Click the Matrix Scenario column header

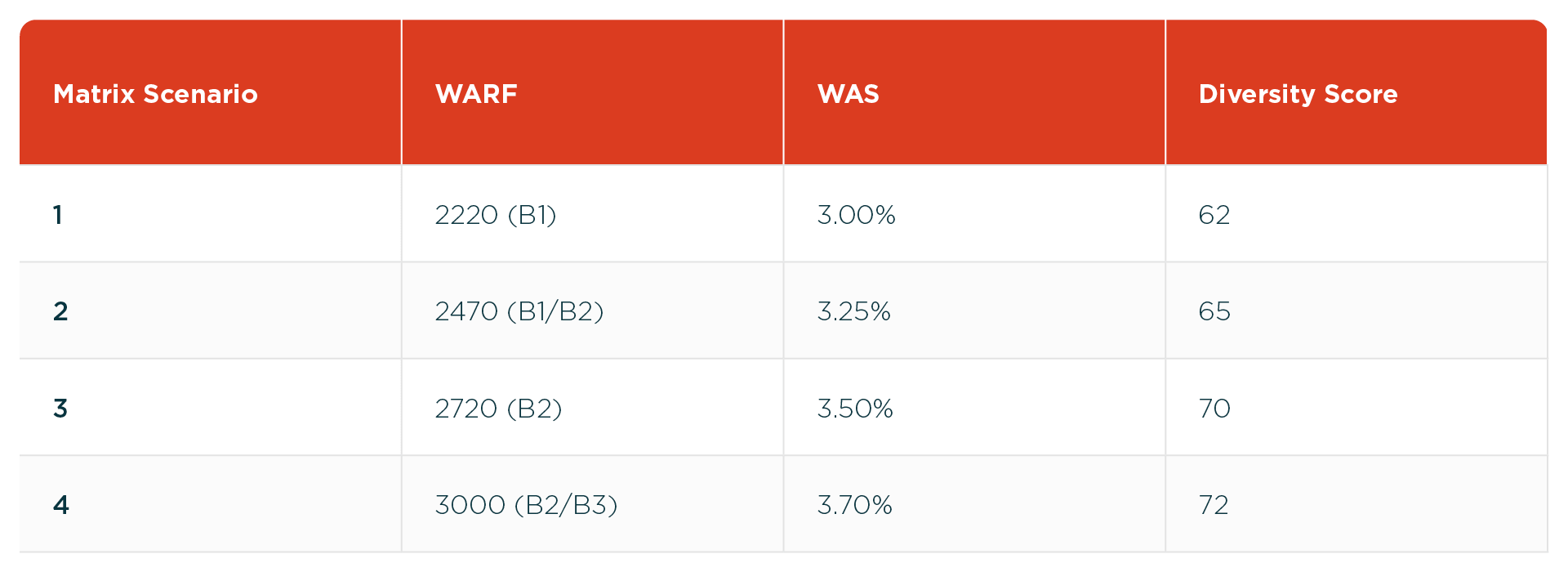(x=155, y=94)
